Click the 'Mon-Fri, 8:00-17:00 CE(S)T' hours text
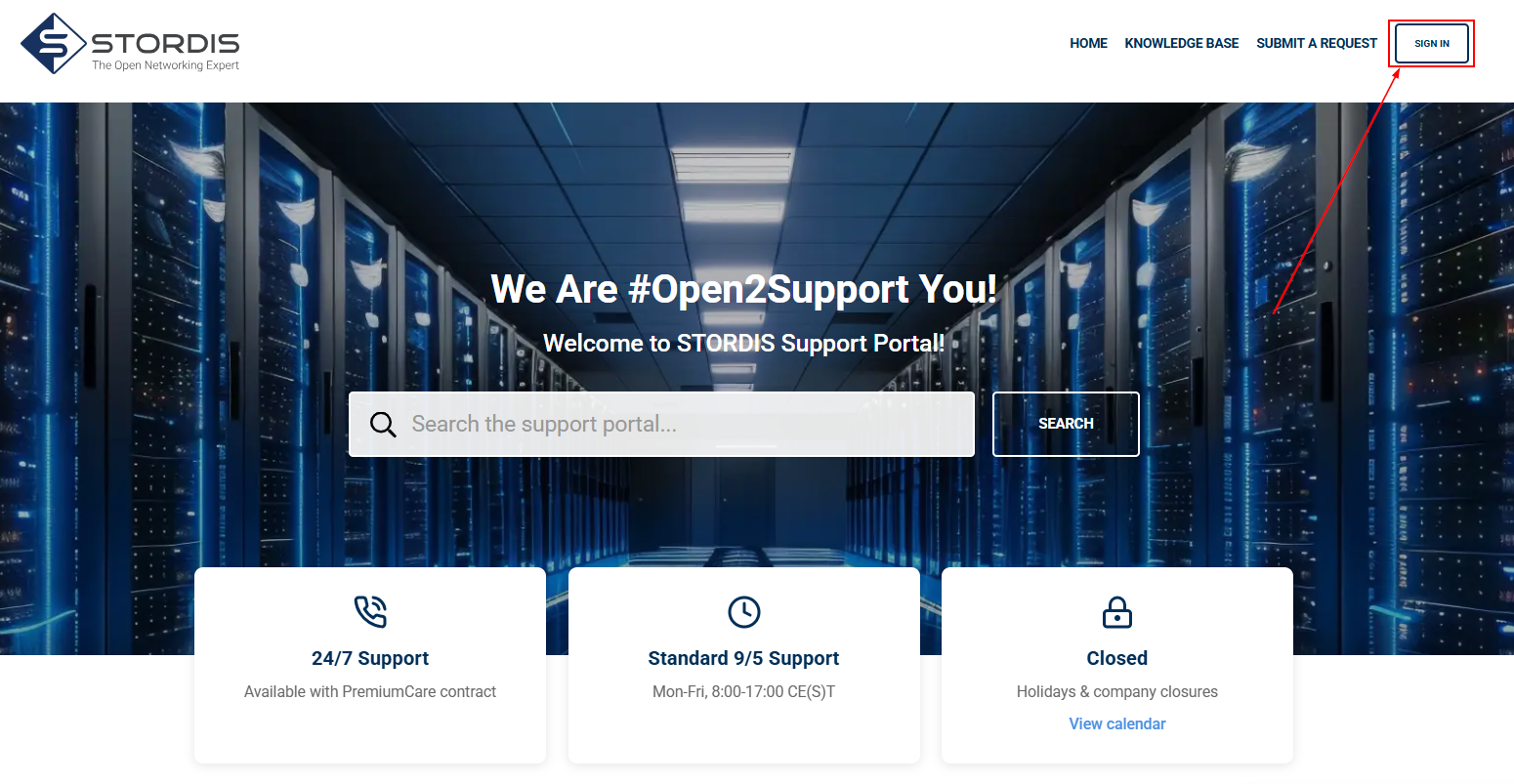 click(743, 692)
